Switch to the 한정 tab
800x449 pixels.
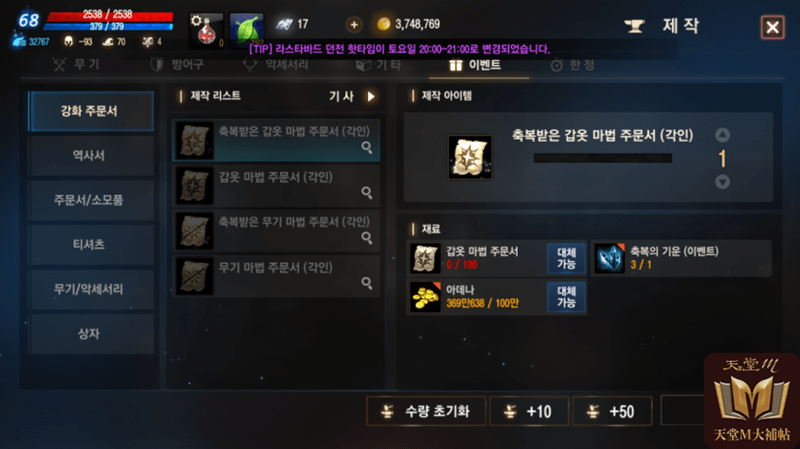pos(572,65)
